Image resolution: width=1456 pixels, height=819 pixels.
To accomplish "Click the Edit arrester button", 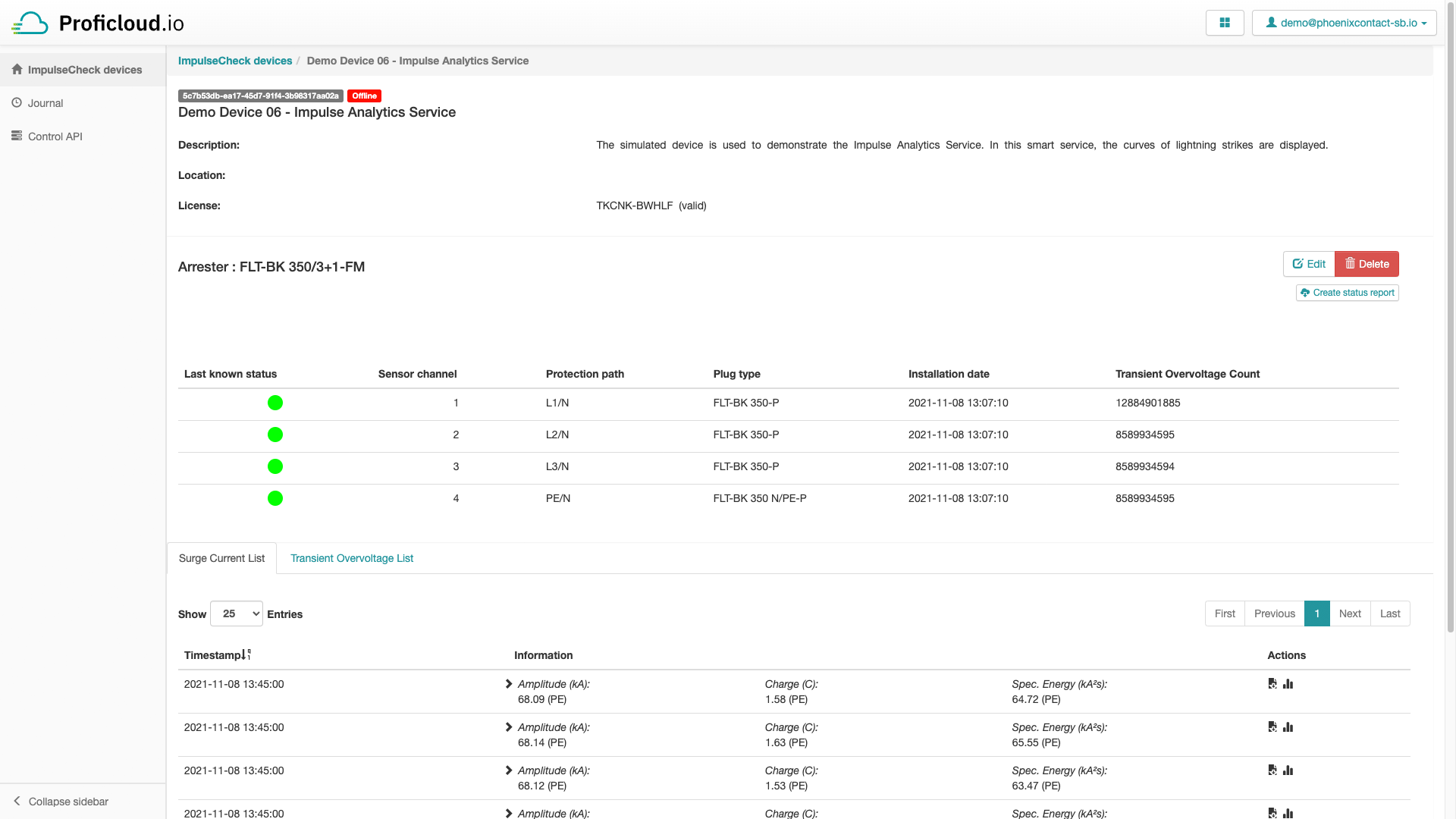I will pyautogui.click(x=1309, y=264).
